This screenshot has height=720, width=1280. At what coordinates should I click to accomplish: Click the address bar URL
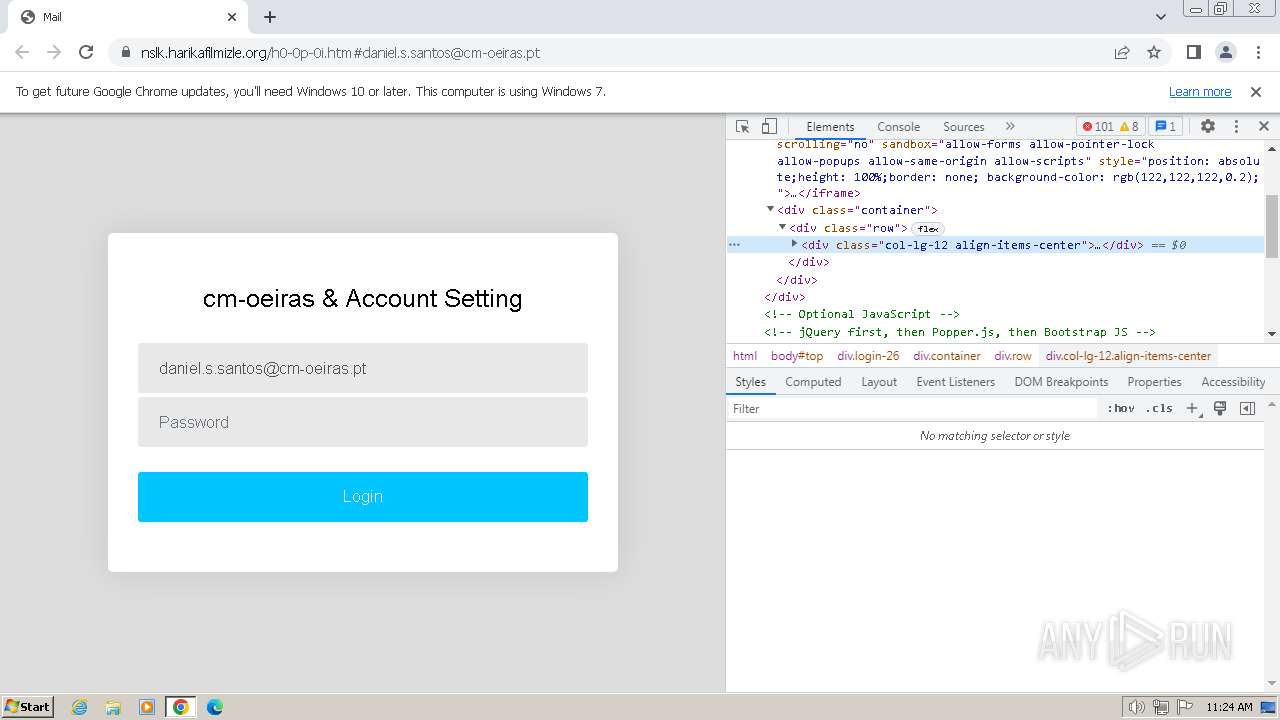click(x=340, y=53)
